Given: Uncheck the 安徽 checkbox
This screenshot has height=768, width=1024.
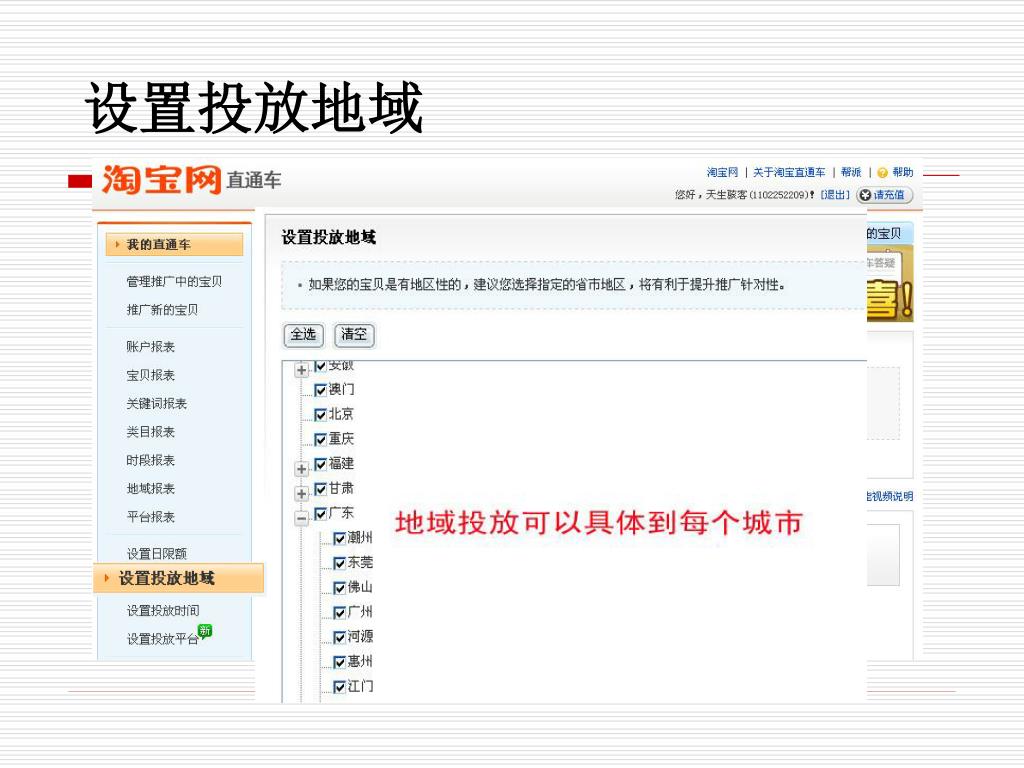Looking at the screenshot, I should (x=320, y=366).
